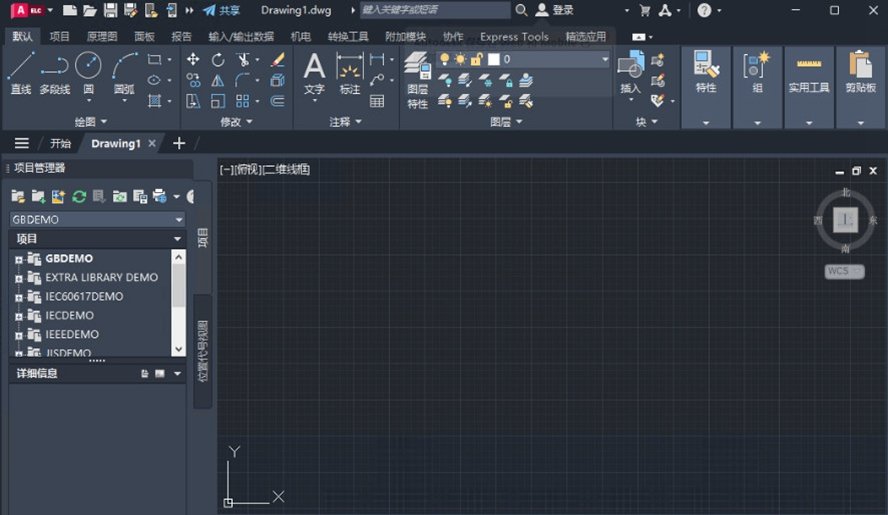Image resolution: width=888 pixels, height=515 pixels.
Task: Expand the EXTRA LIBRARY DEMO node
Action: point(19,279)
